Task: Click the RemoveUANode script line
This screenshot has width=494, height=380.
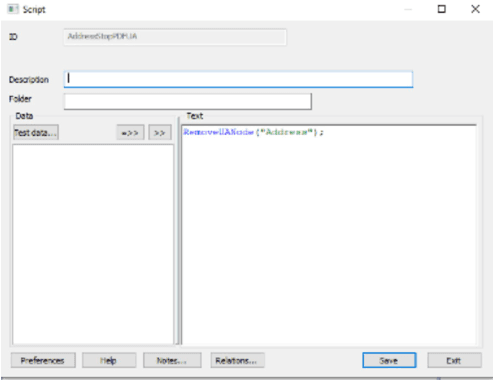Action: pos(253,132)
